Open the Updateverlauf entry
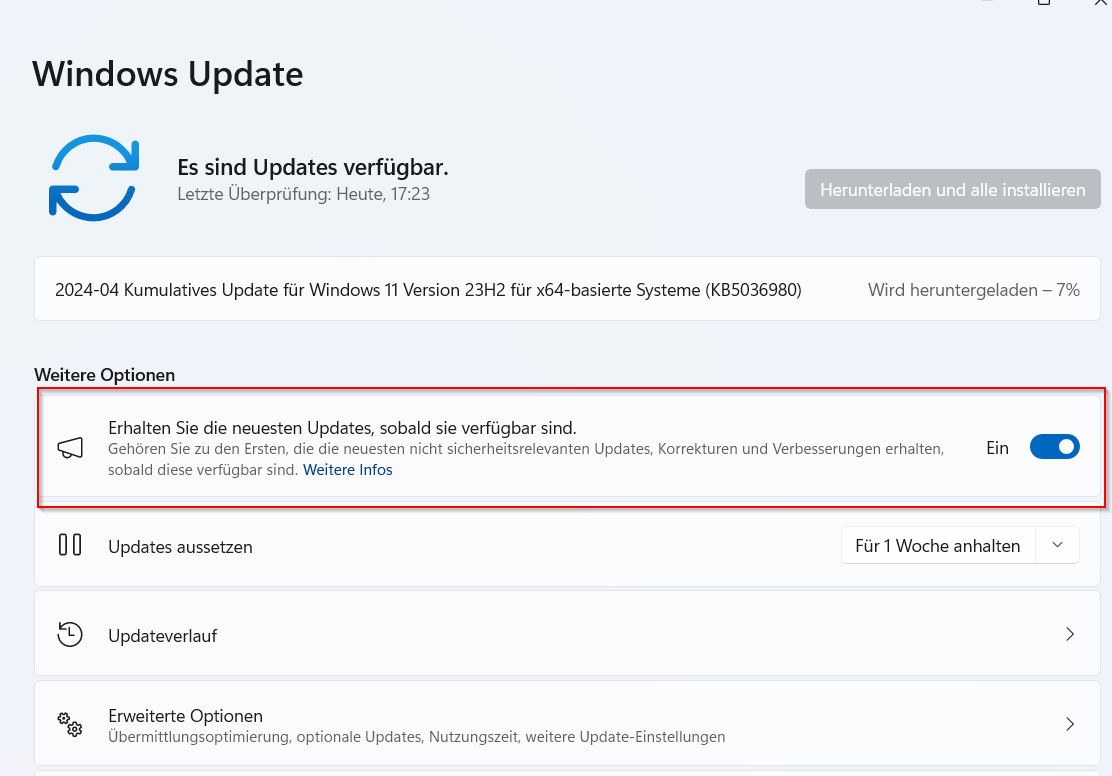 pos(162,636)
